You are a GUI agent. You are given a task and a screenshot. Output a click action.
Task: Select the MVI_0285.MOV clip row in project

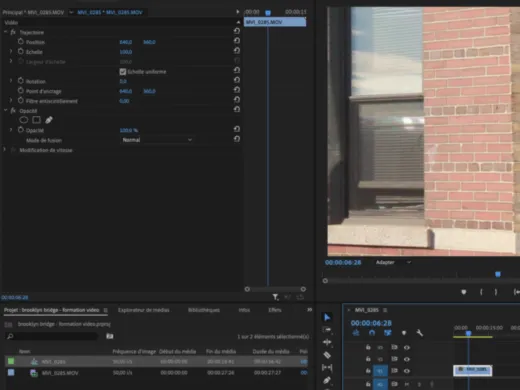point(156,373)
